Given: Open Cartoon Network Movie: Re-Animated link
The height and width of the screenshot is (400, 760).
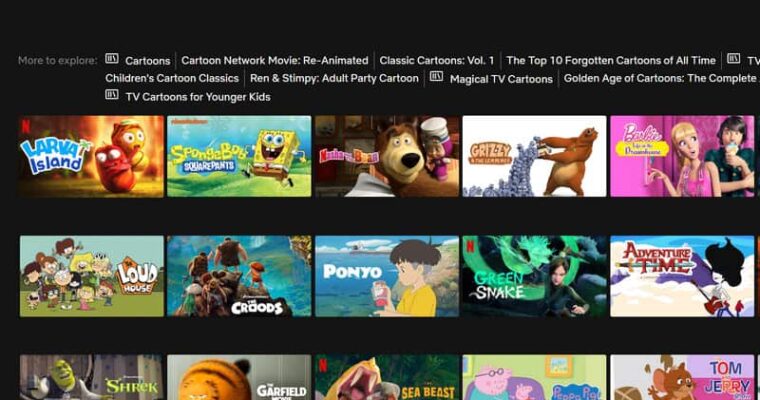Looking at the screenshot, I should (x=275, y=61).
